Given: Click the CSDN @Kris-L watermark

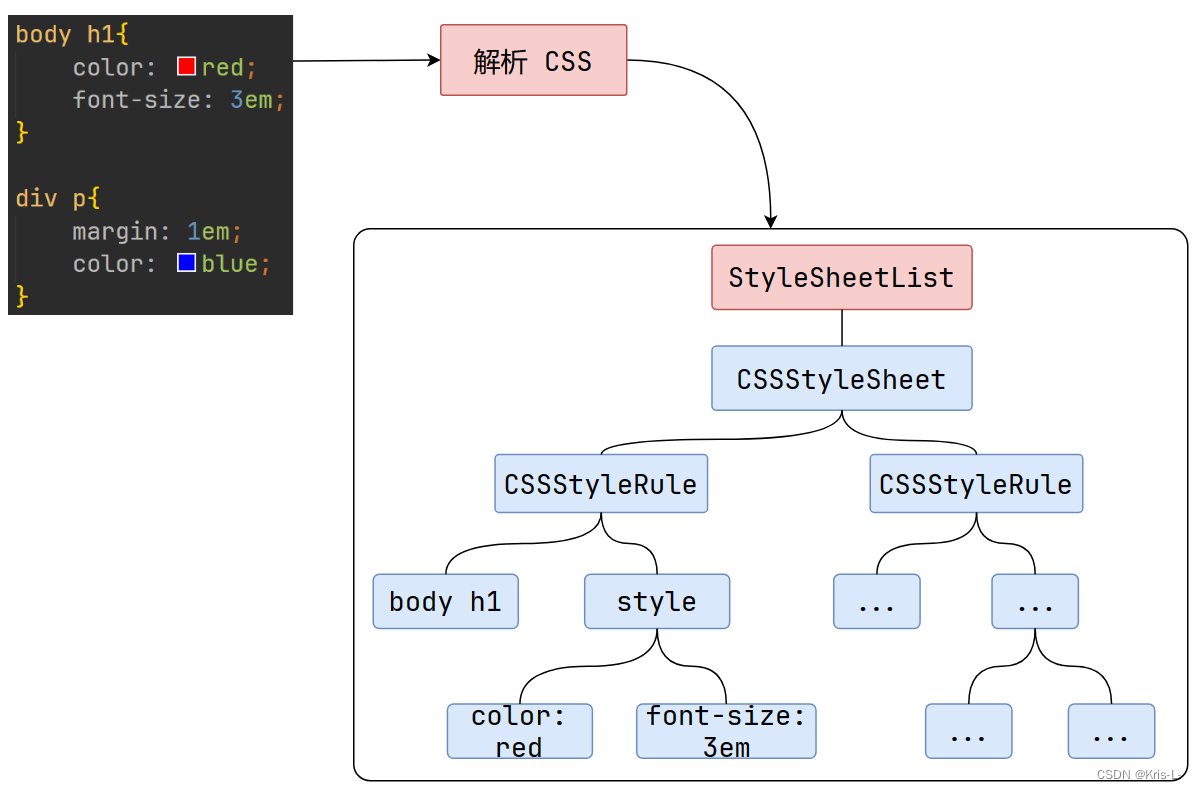Looking at the screenshot, I should 1136,775.
